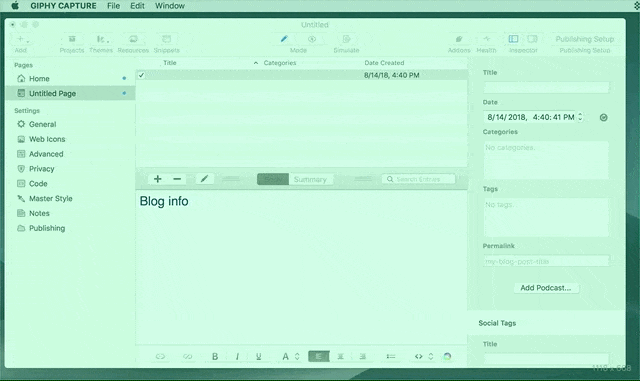640x381 pixels.
Task: Click the add link icon
Action: click(160, 356)
